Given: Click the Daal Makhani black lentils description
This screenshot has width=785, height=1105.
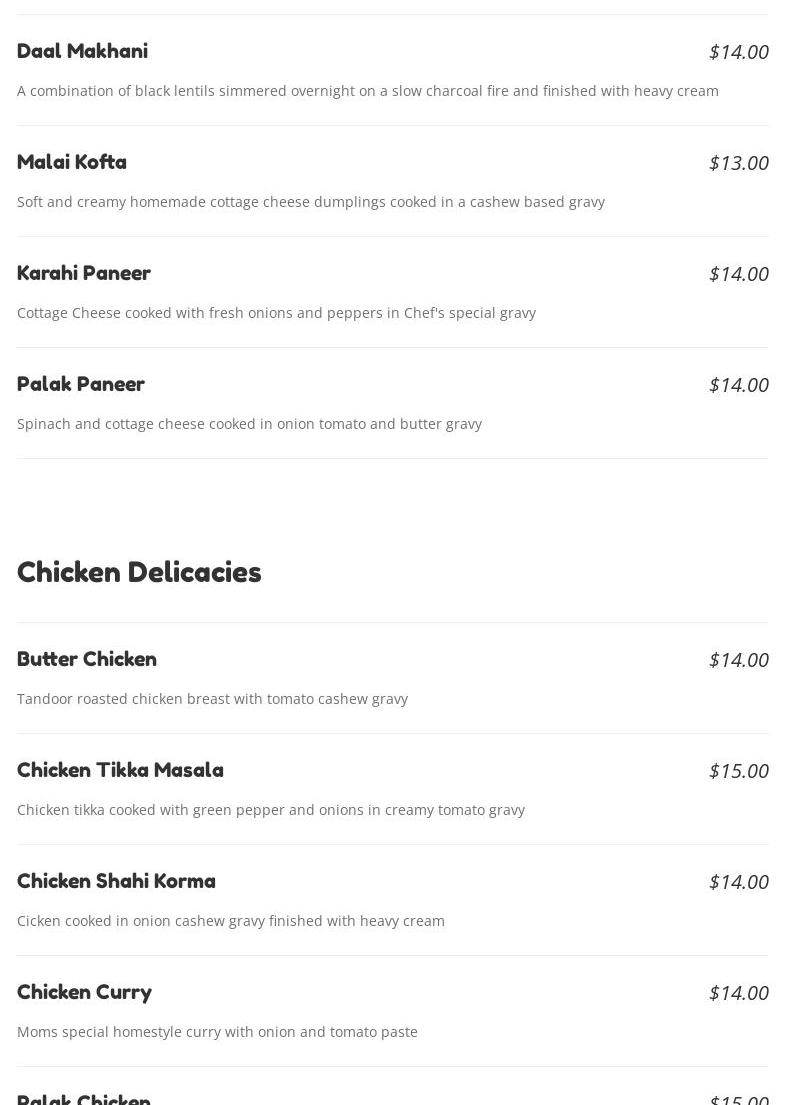Looking at the screenshot, I should pos(368,91).
